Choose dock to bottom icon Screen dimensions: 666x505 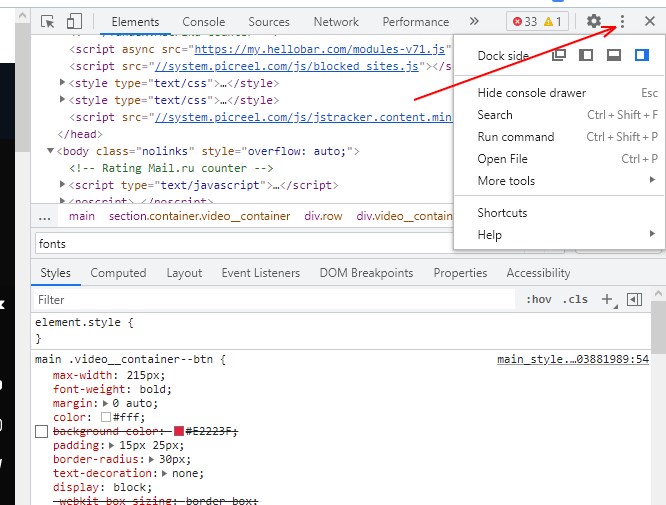pyautogui.click(x=614, y=56)
